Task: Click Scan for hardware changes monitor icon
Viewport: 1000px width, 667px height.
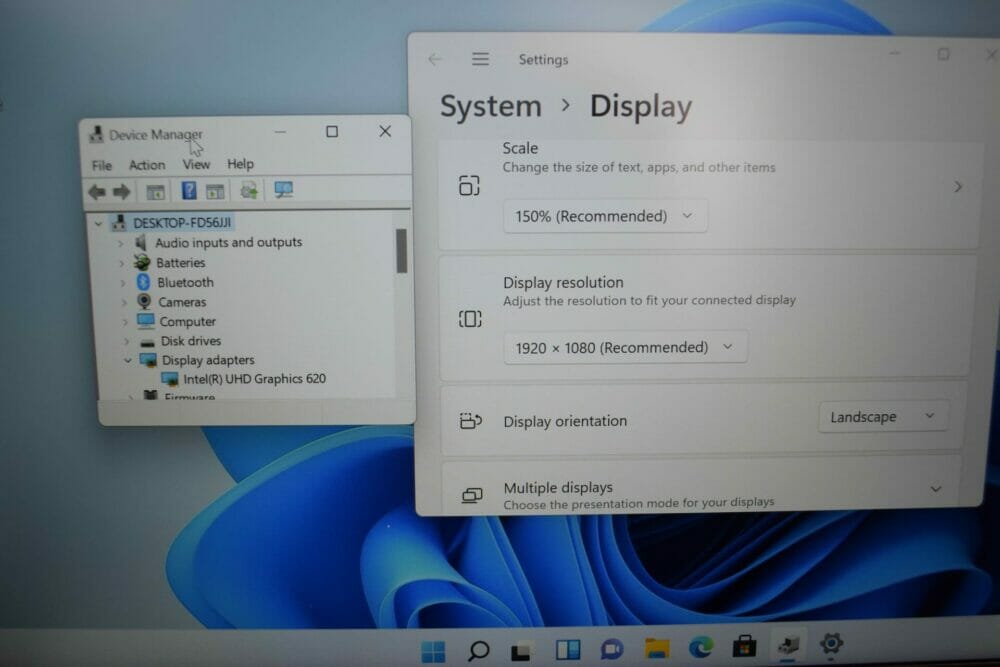Action: 283,189
